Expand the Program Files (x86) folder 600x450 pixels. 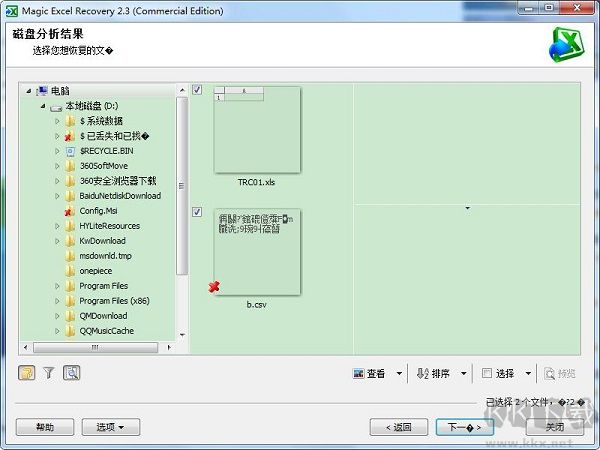[57, 301]
